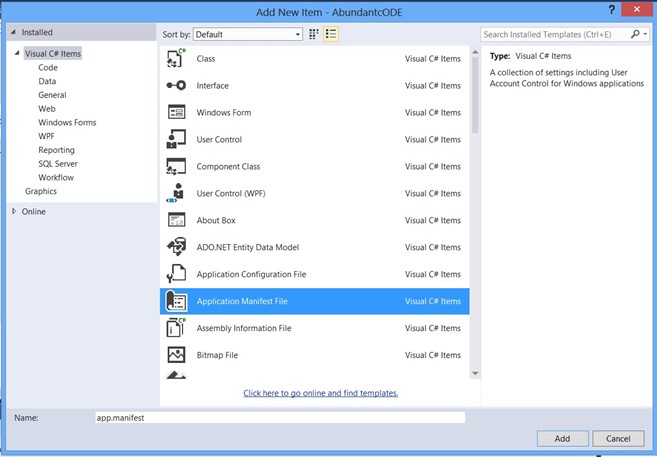The image size is (657, 457).
Task: Select the Assembly Information File label
Action: [x=244, y=328]
